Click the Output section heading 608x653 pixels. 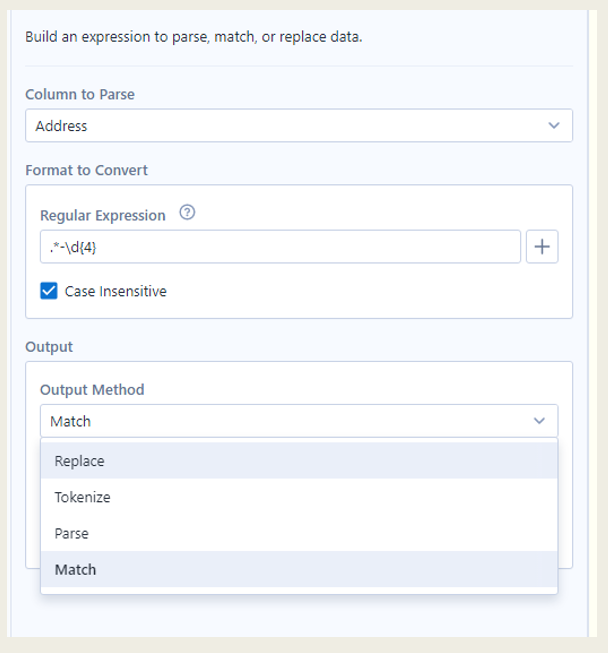49,347
